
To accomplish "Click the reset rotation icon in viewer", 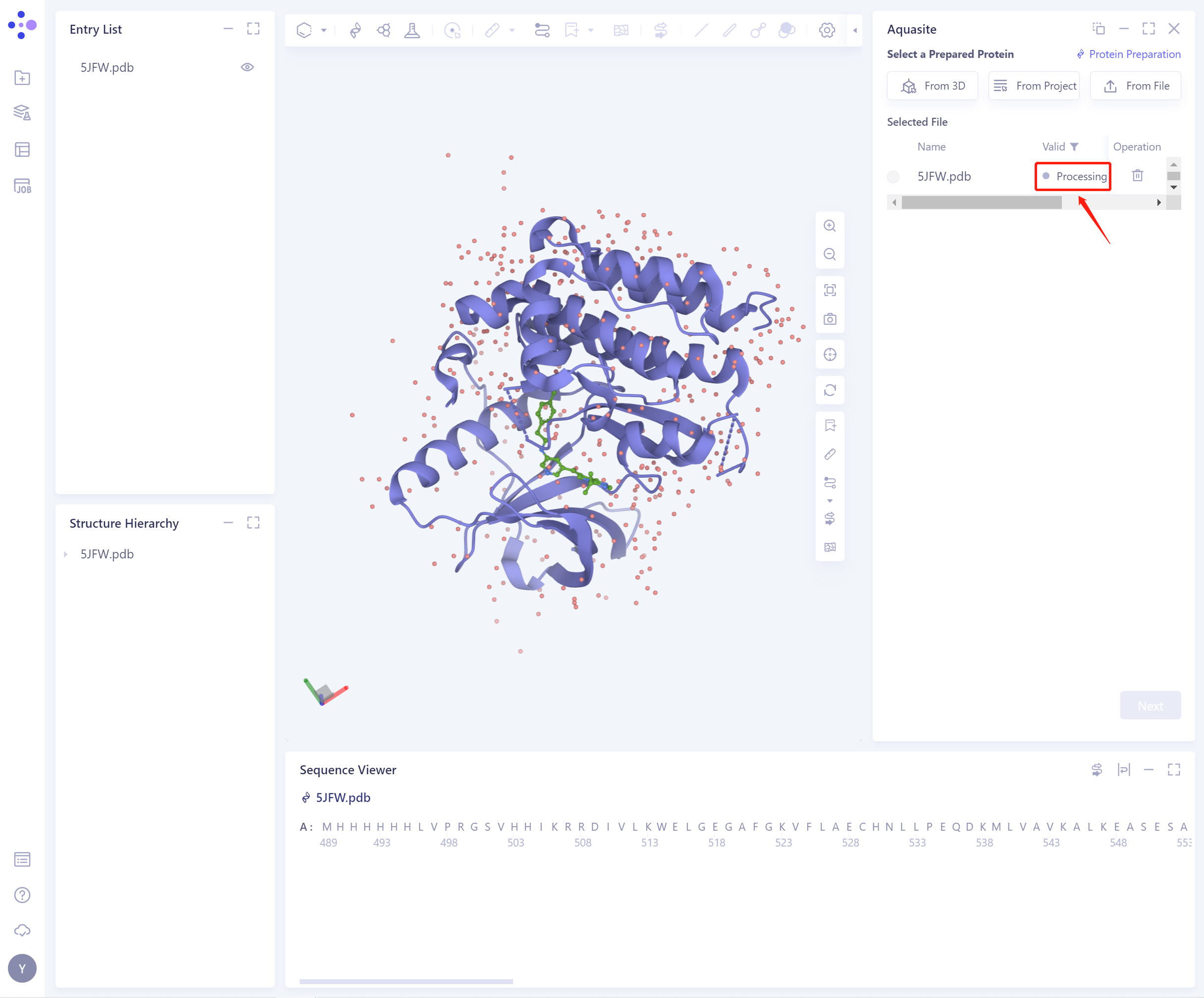I will pyautogui.click(x=830, y=390).
